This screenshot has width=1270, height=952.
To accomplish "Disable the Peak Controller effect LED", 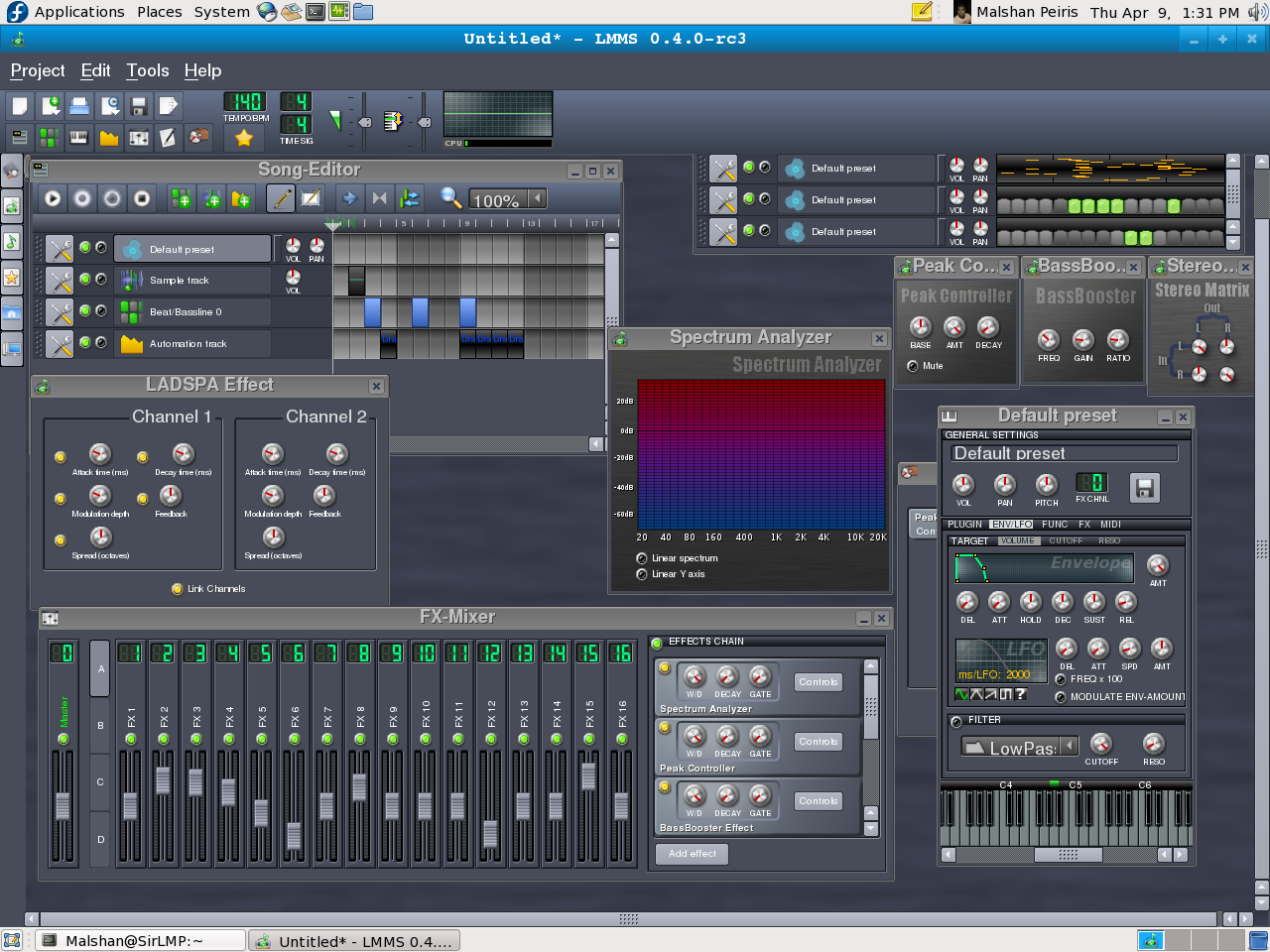I will [664, 728].
